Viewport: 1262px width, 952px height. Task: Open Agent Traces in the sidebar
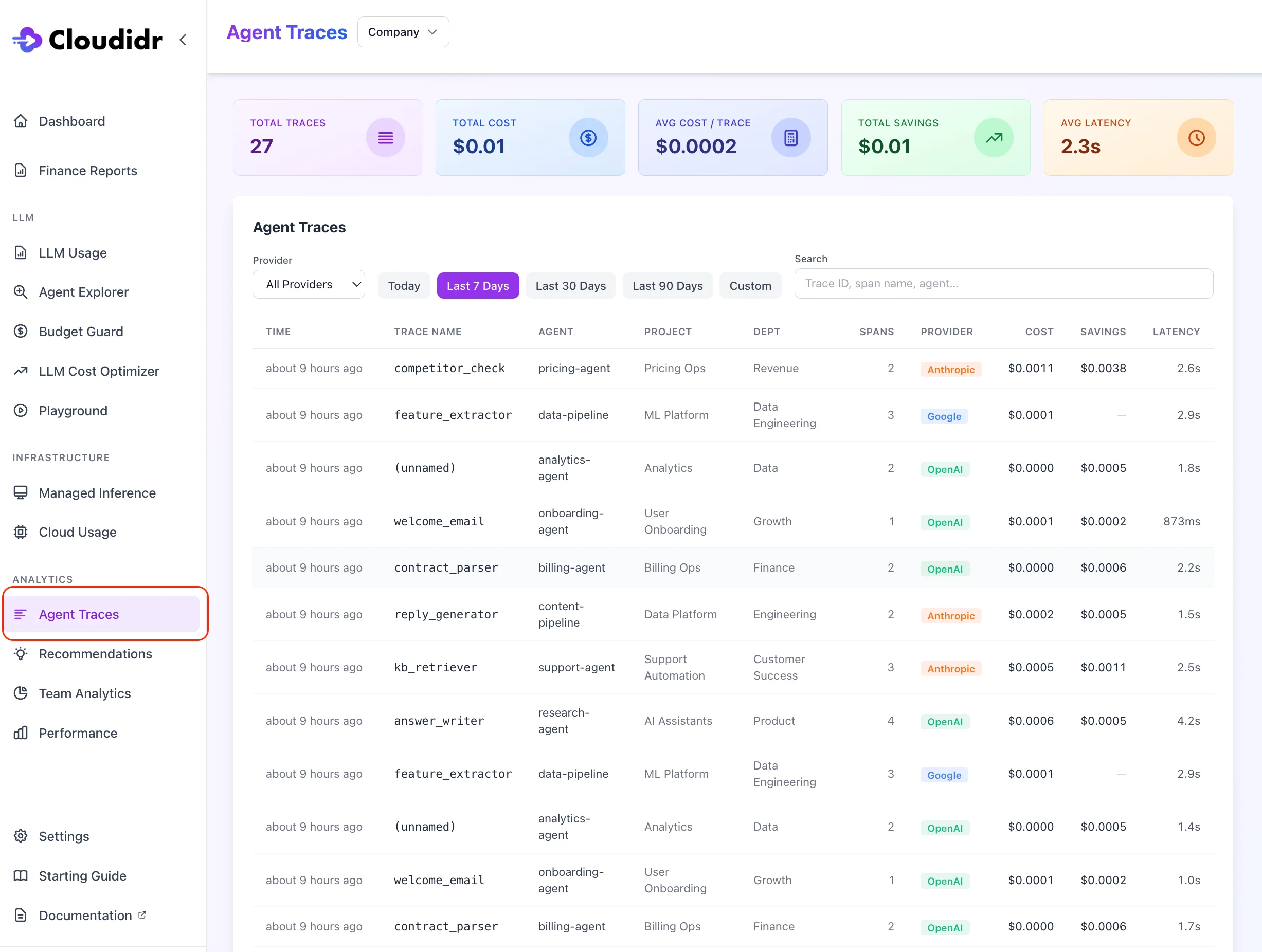102,614
